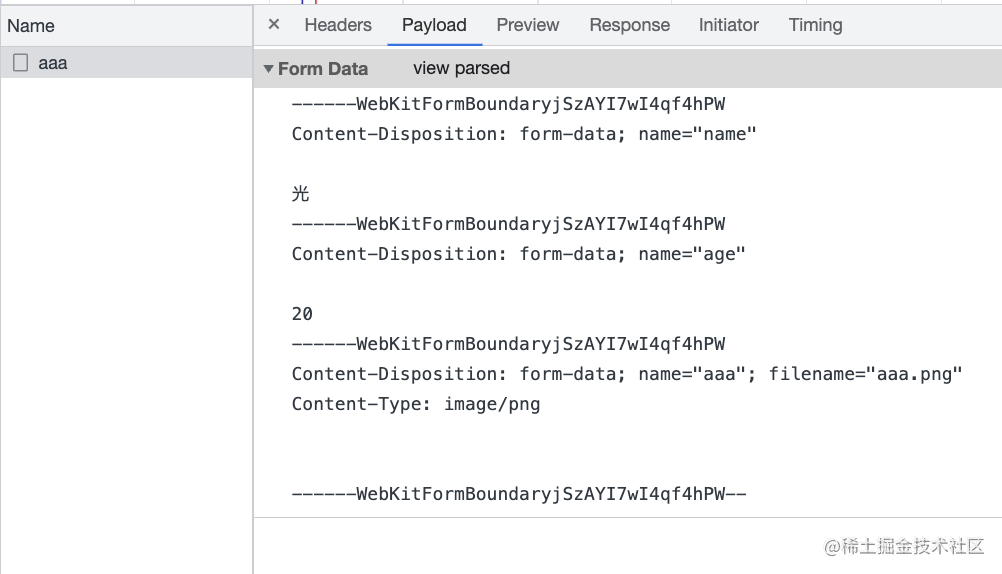
Task: Go to the Initiator tab
Action: click(728, 25)
